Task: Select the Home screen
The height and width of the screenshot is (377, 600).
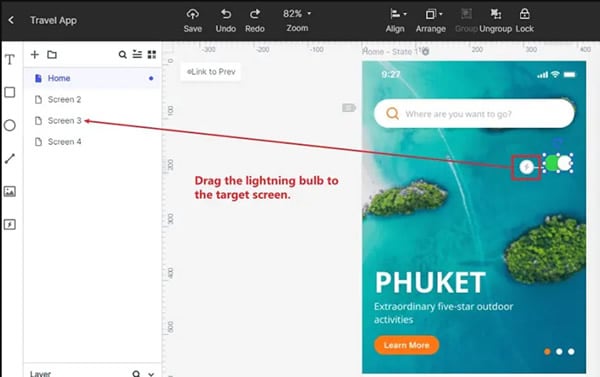Action: (92, 78)
